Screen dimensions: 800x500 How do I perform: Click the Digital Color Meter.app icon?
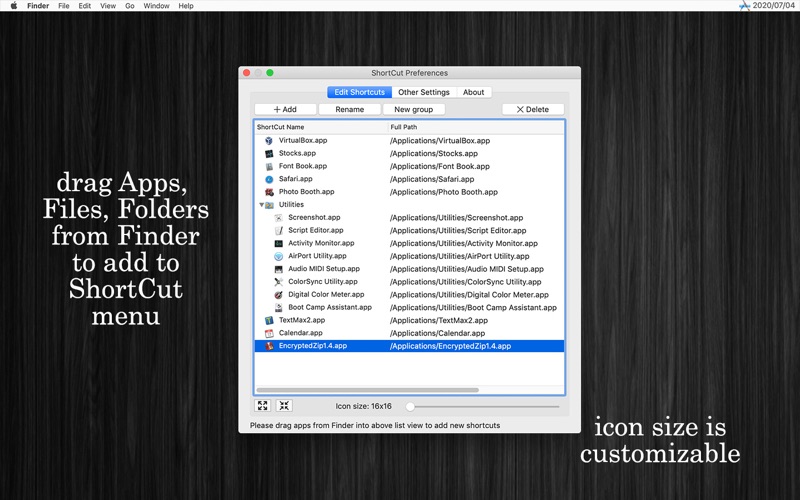pos(279,294)
